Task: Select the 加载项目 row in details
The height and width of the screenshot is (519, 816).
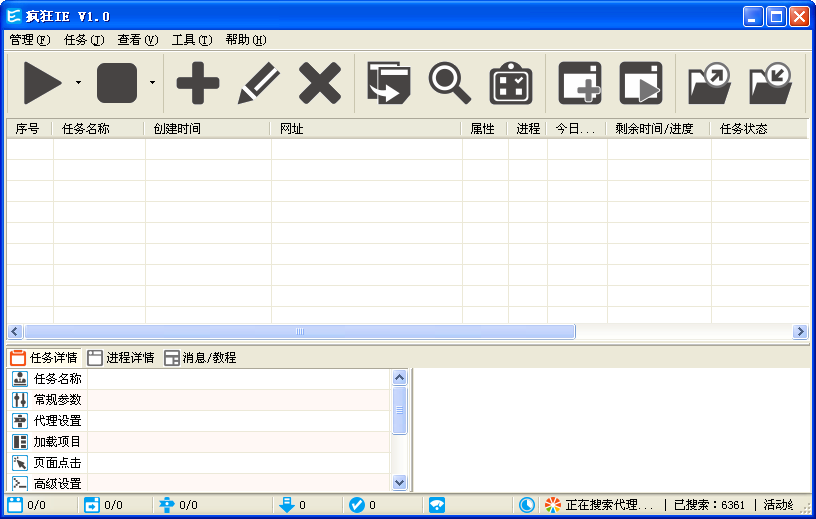Action: coord(200,441)
